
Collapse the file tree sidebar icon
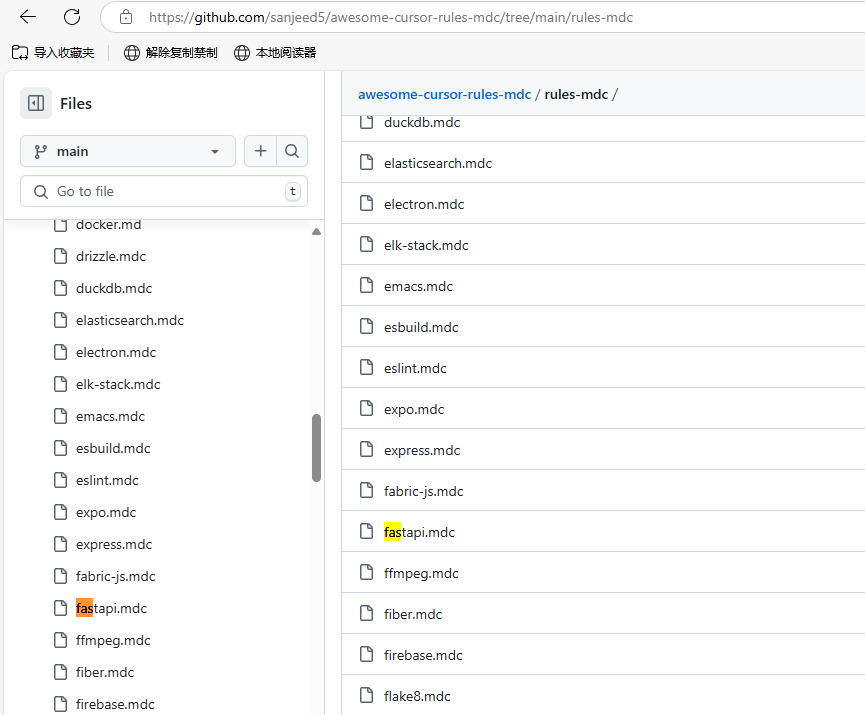tap(36, 103)
